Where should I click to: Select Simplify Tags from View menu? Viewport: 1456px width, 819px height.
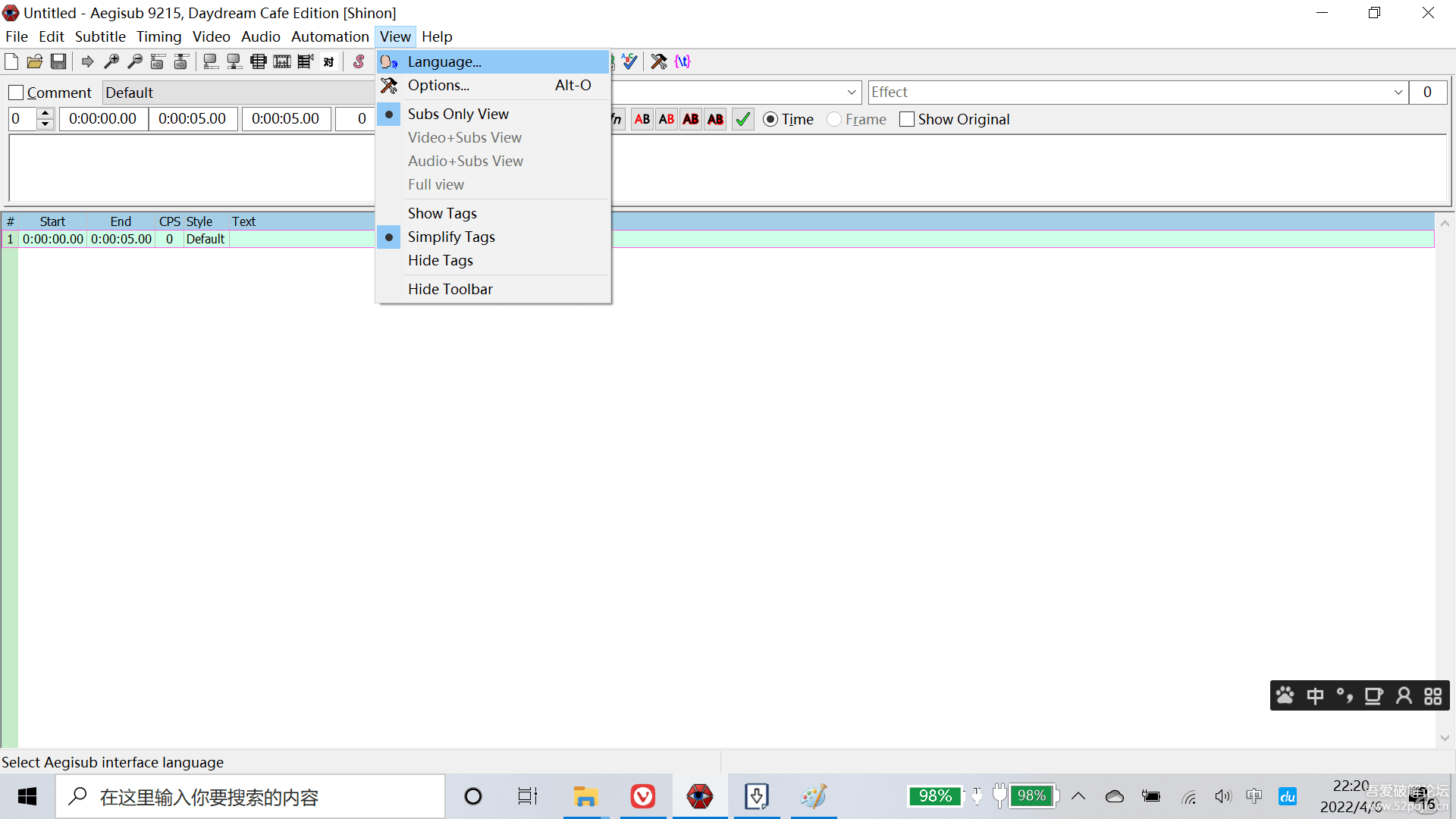coord(452,236)
